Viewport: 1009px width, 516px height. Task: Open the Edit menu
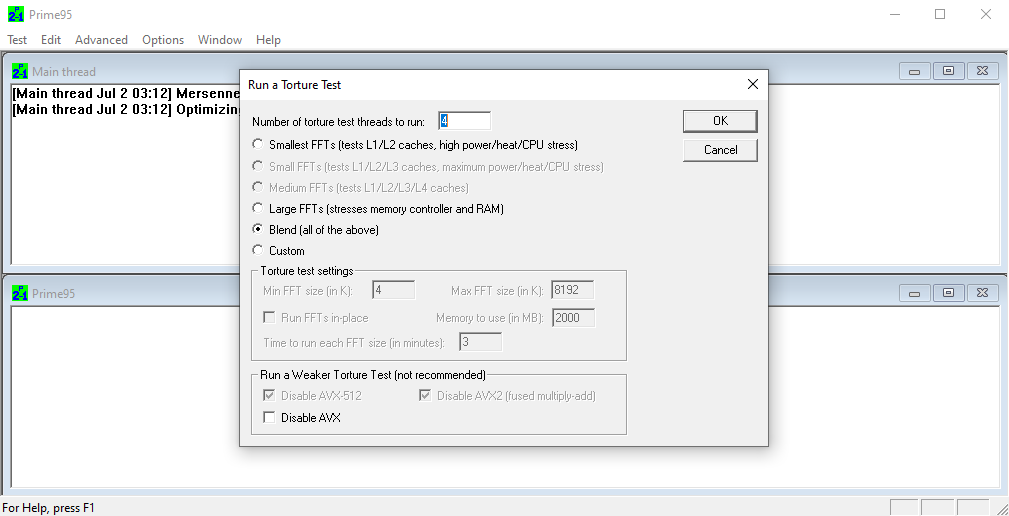[51, 40]
